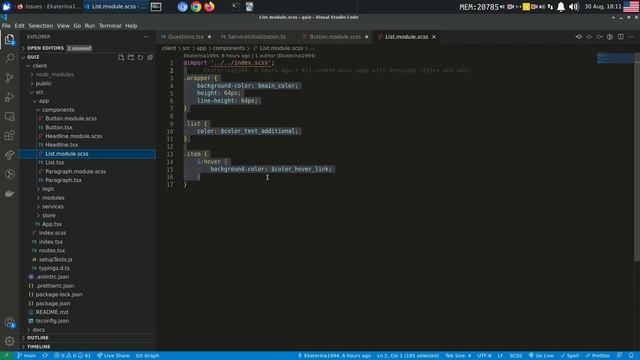
Task: Open editor more actions ellipsis menu
Action: [631, 37]
